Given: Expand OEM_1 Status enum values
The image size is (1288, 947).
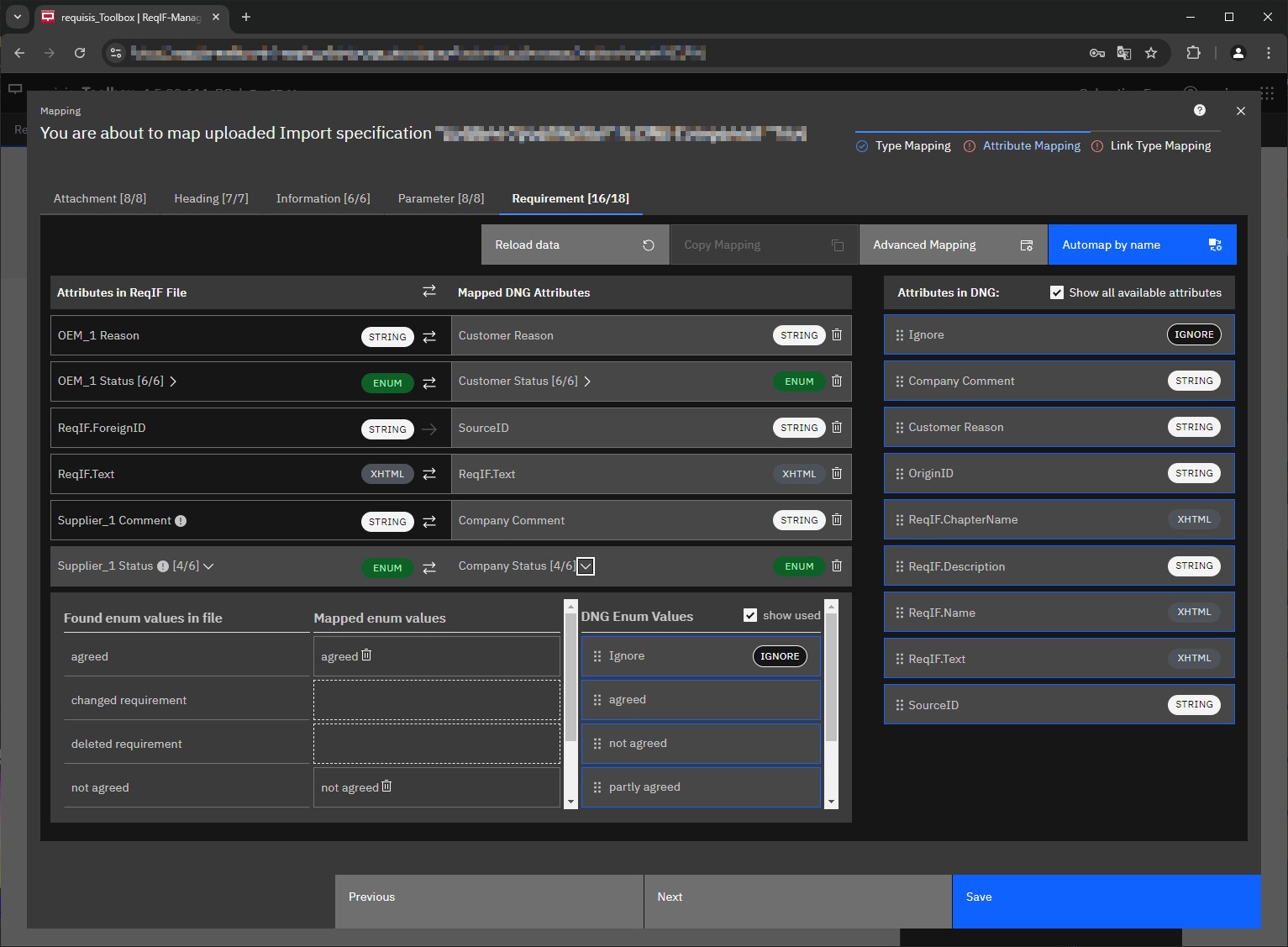Looking at the screenshot, I should click(174, 381).
